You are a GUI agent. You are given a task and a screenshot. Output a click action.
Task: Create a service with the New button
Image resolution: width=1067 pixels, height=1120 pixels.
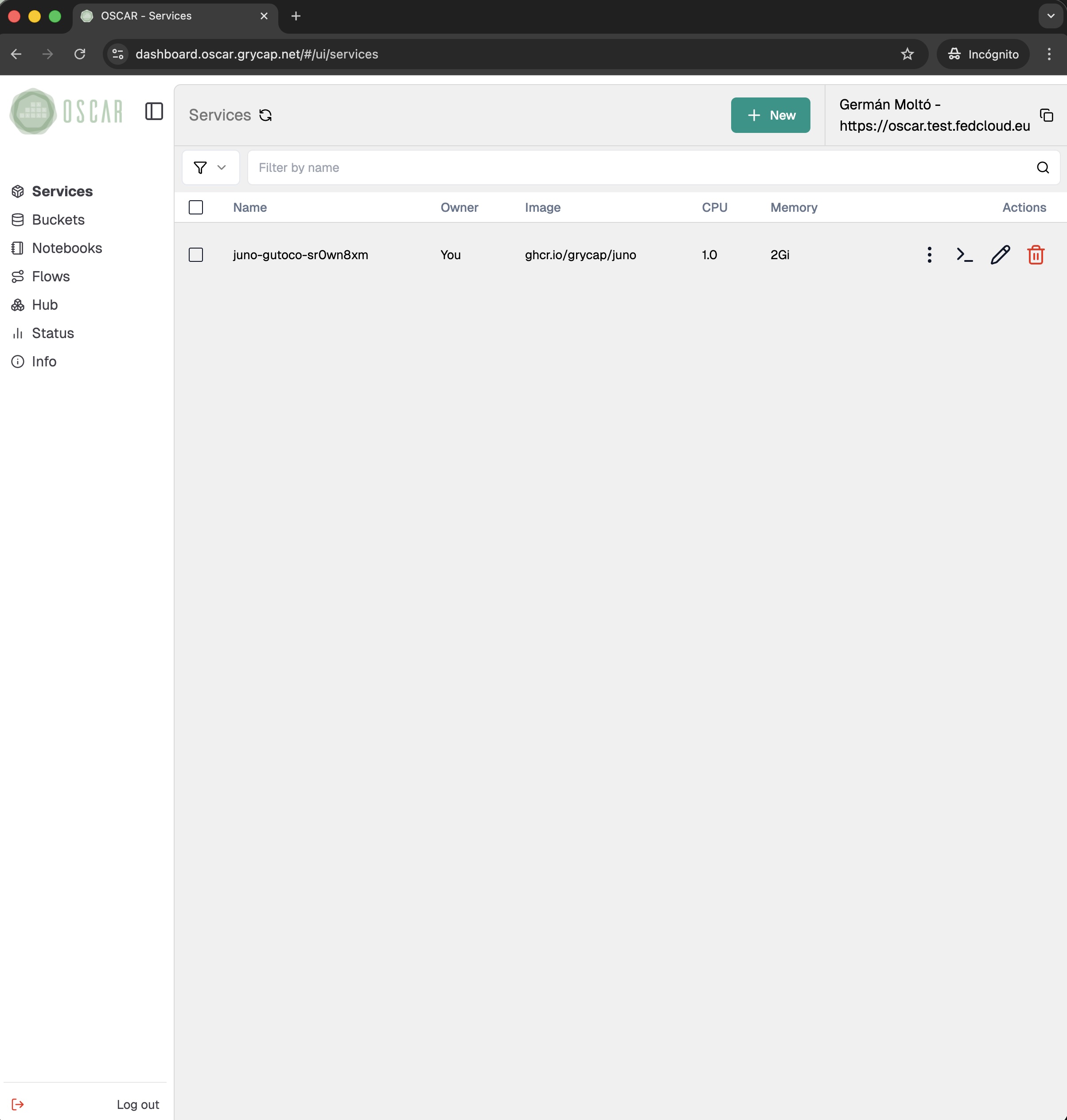(771, 115)
